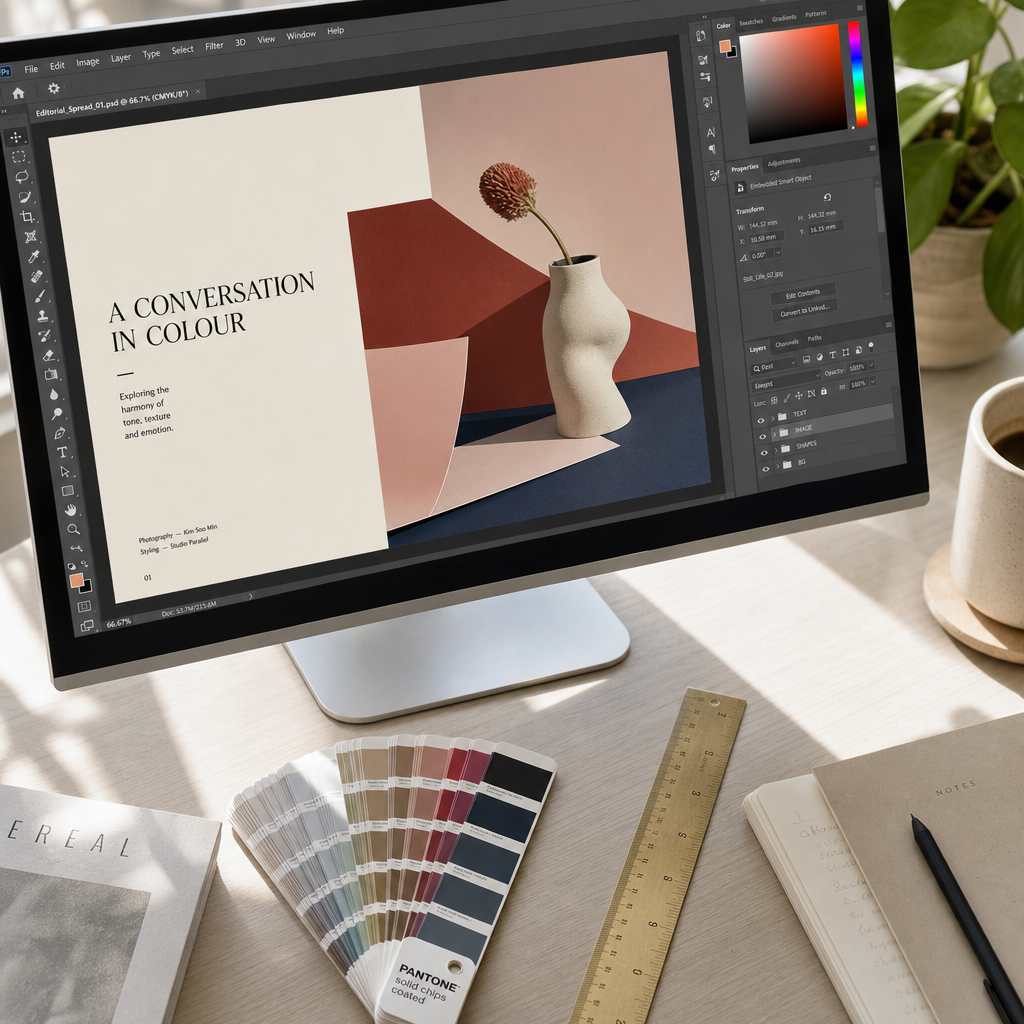The width and height of the screenshot is (1024, 1024).
Task: Expand the SHAPES group
Action: [776, 449]
